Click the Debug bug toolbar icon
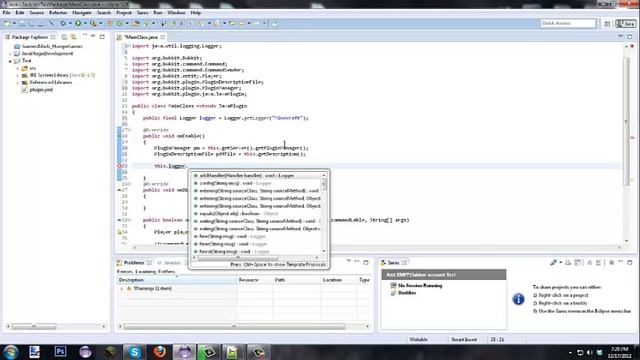This screenshot has height=360, width=640. tap(63, 24)
